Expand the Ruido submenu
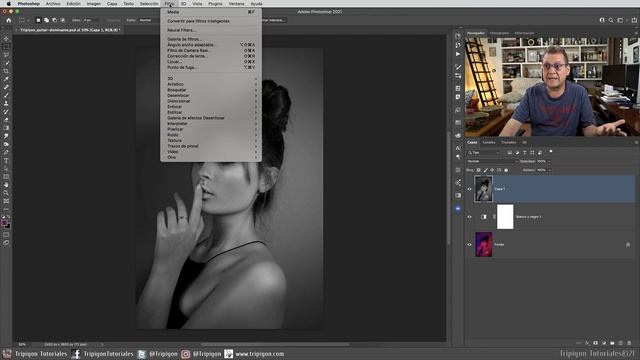 pyautogui.click(x=211, y=135)
